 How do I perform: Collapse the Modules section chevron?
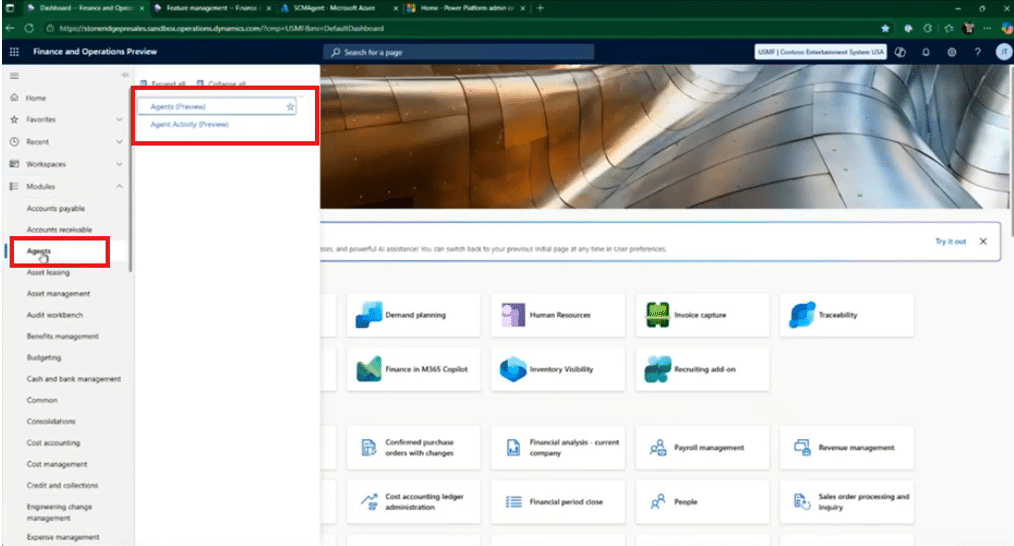(119, 186)
